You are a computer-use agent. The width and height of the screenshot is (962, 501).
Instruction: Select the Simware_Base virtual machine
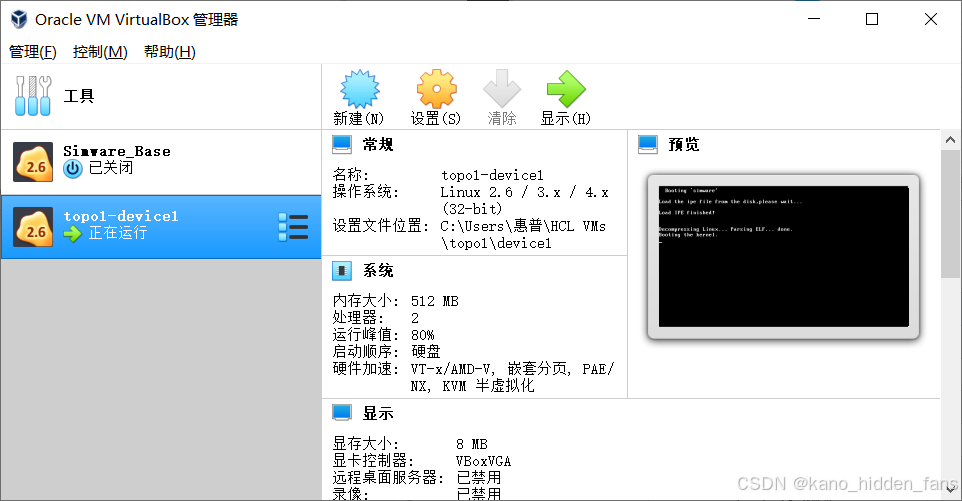[x=161, y=162]
